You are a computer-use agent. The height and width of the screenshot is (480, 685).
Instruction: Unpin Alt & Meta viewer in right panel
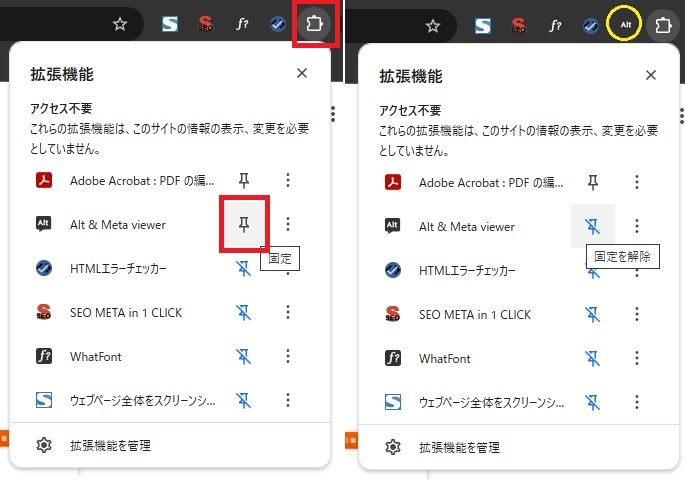(592, 227)
